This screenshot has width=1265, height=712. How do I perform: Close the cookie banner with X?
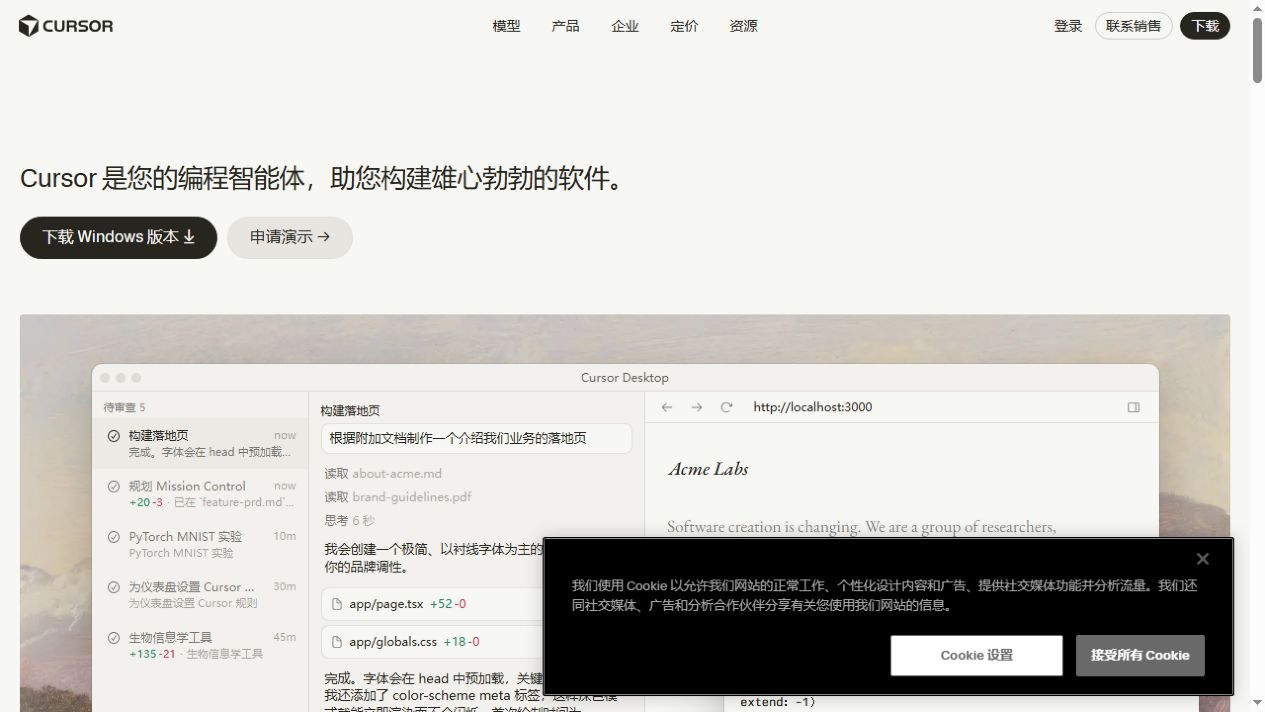1202,559
